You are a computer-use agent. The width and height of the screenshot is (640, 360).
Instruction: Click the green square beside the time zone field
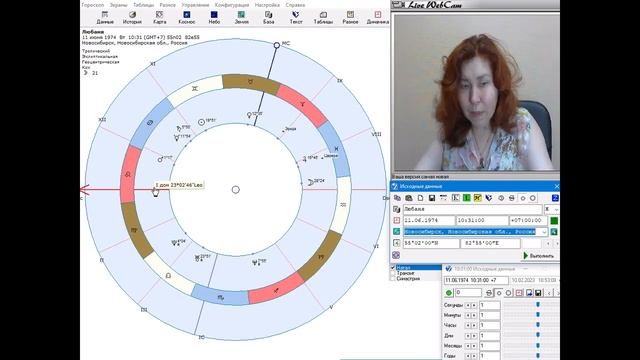pos(554,220)
